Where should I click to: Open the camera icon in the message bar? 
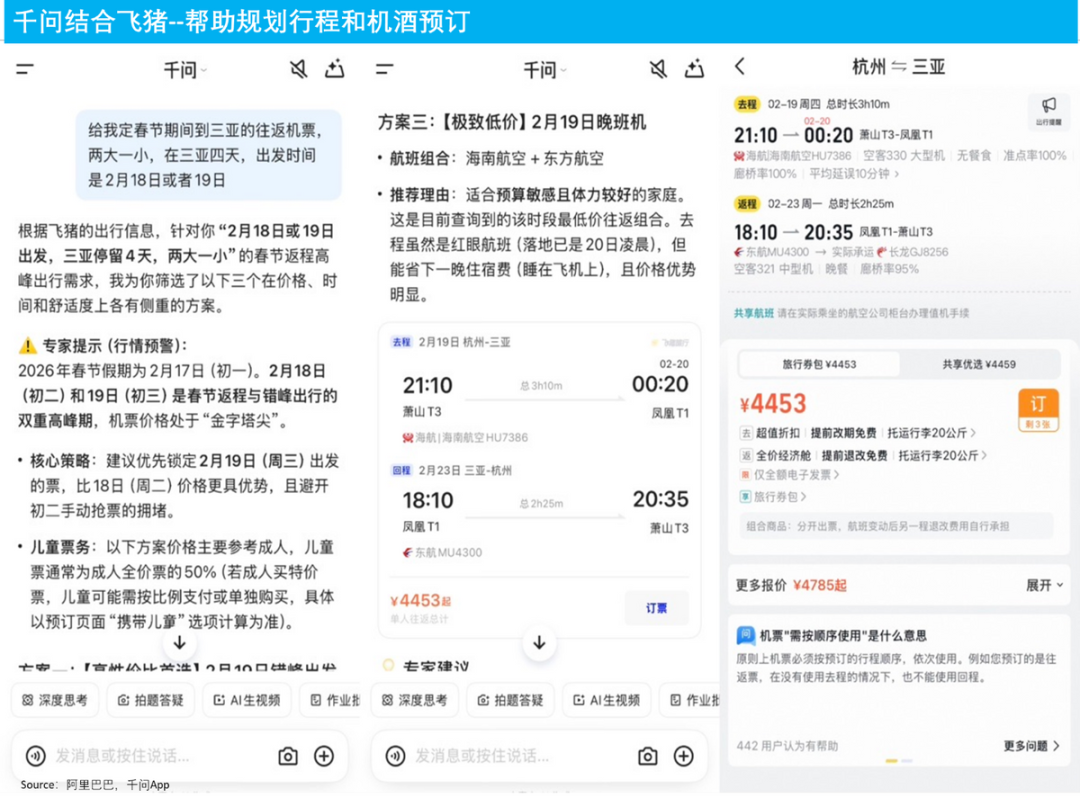288,757
